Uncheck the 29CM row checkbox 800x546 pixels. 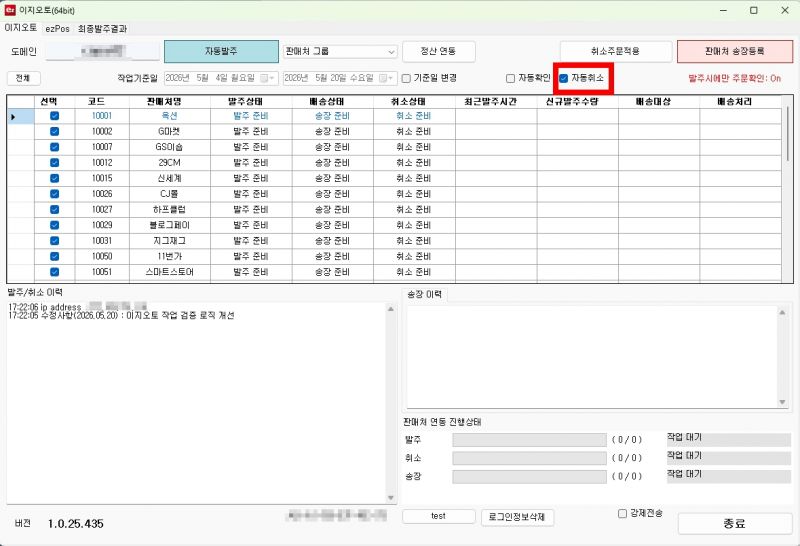point(55,163)
